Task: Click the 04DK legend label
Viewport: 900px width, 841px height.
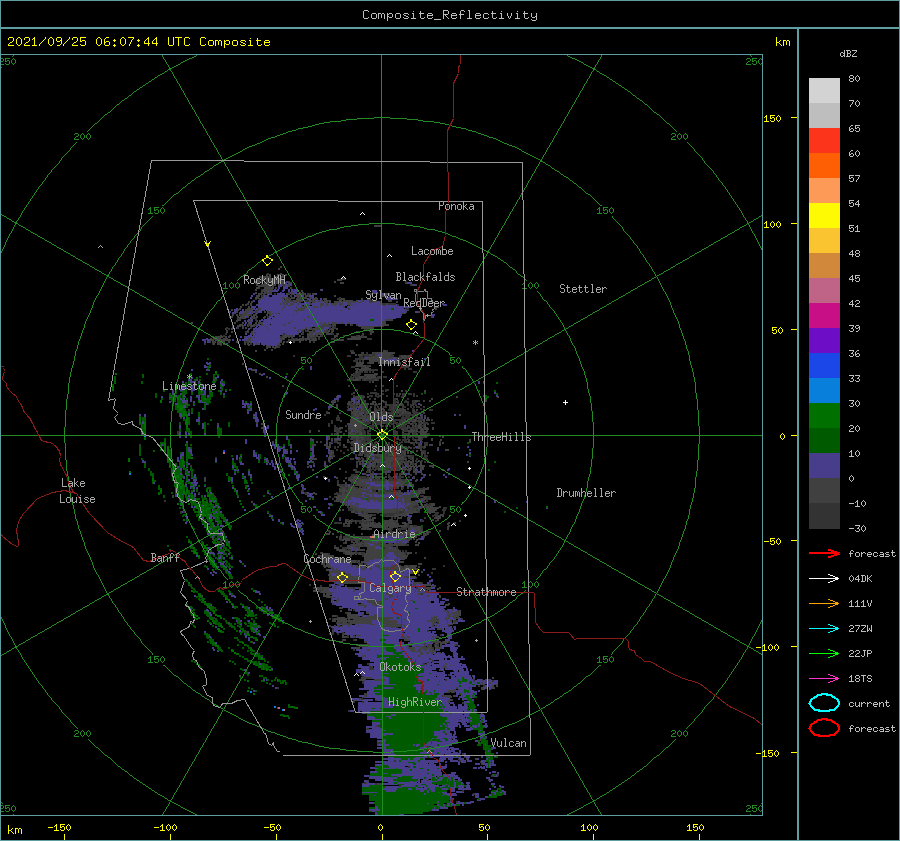Action: tap(860, 578)
